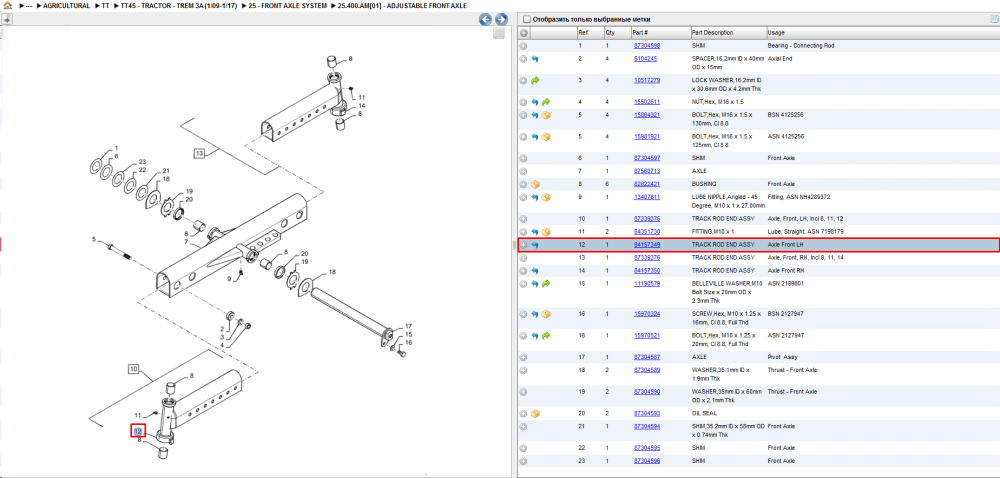
Task: Click callout 17 on pivot axle
Action: coord(409,326)
